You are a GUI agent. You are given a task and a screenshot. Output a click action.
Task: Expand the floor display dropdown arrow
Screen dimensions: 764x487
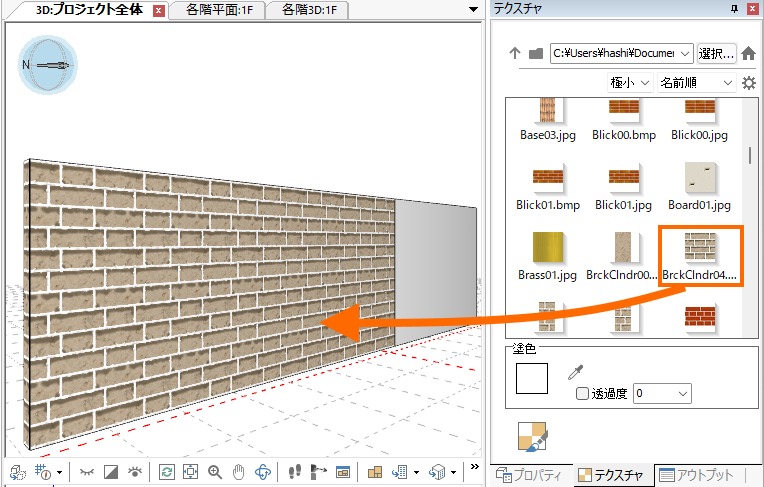pyautogui.click(x=416, y=472)
